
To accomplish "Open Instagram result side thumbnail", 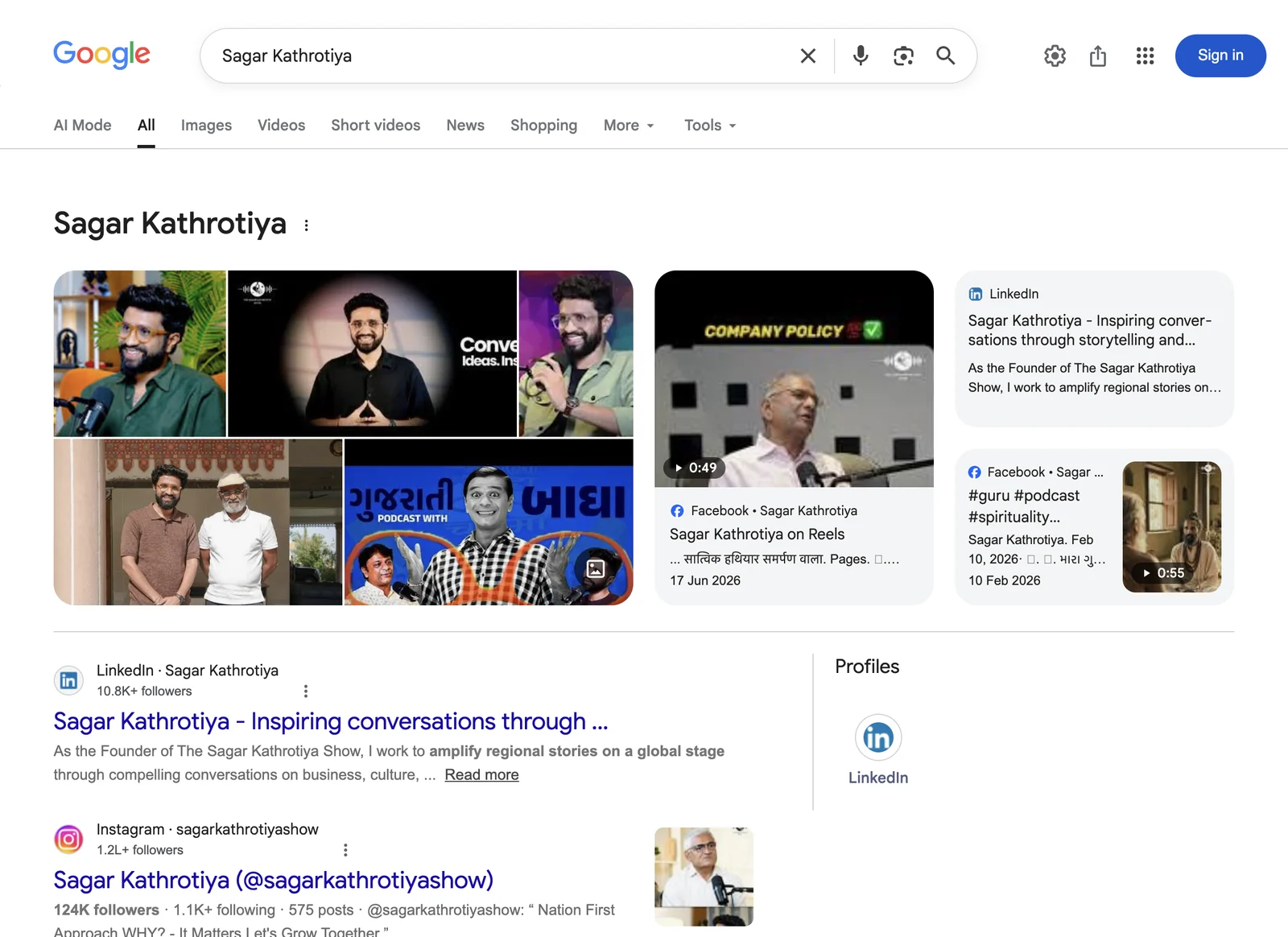I will 704,877.
